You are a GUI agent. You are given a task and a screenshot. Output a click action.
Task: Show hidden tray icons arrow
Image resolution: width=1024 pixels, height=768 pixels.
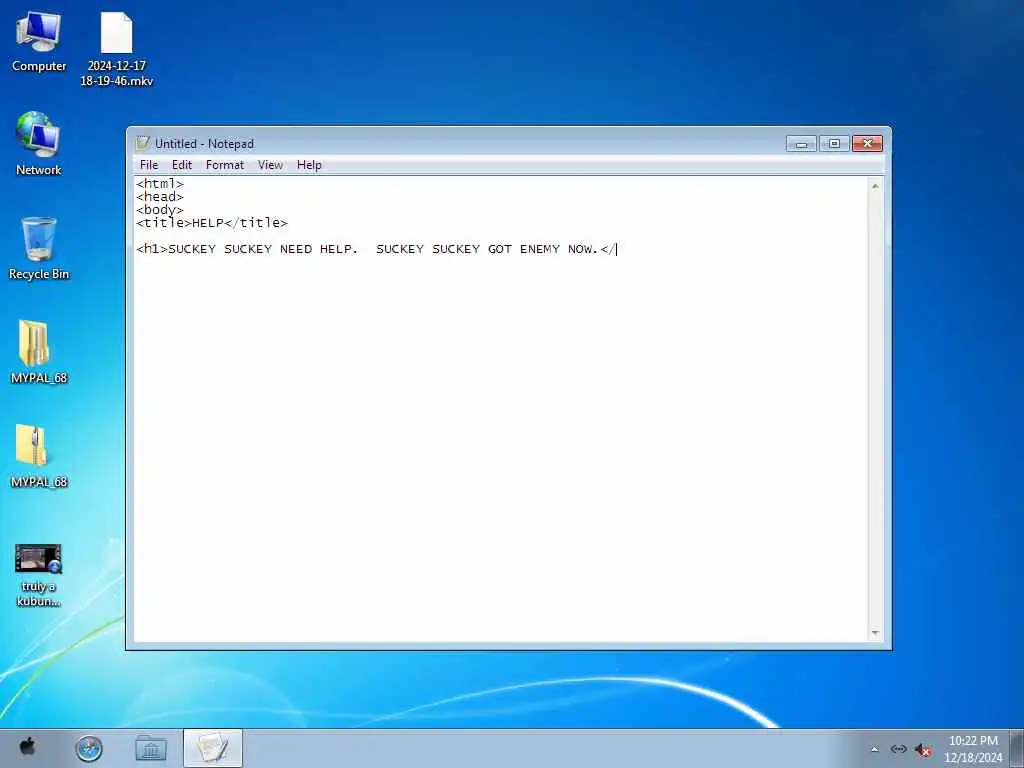pos(874,749)
